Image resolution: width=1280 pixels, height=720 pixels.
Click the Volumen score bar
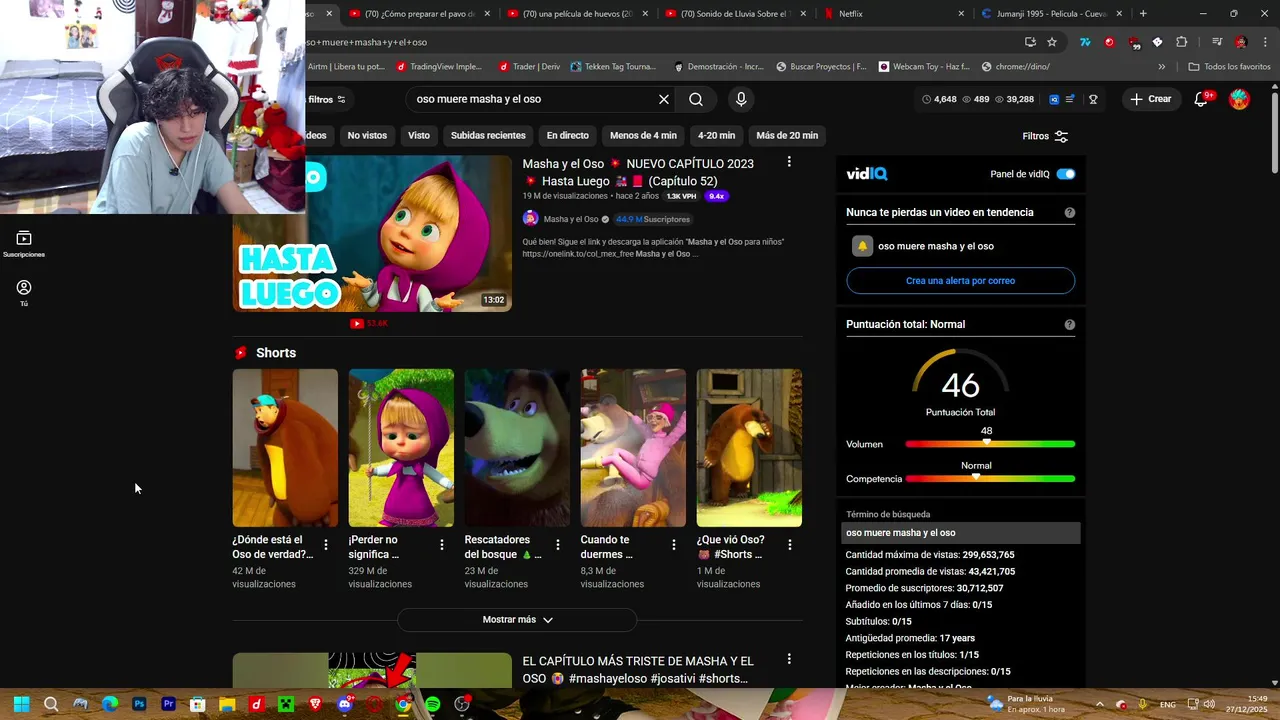990,444
